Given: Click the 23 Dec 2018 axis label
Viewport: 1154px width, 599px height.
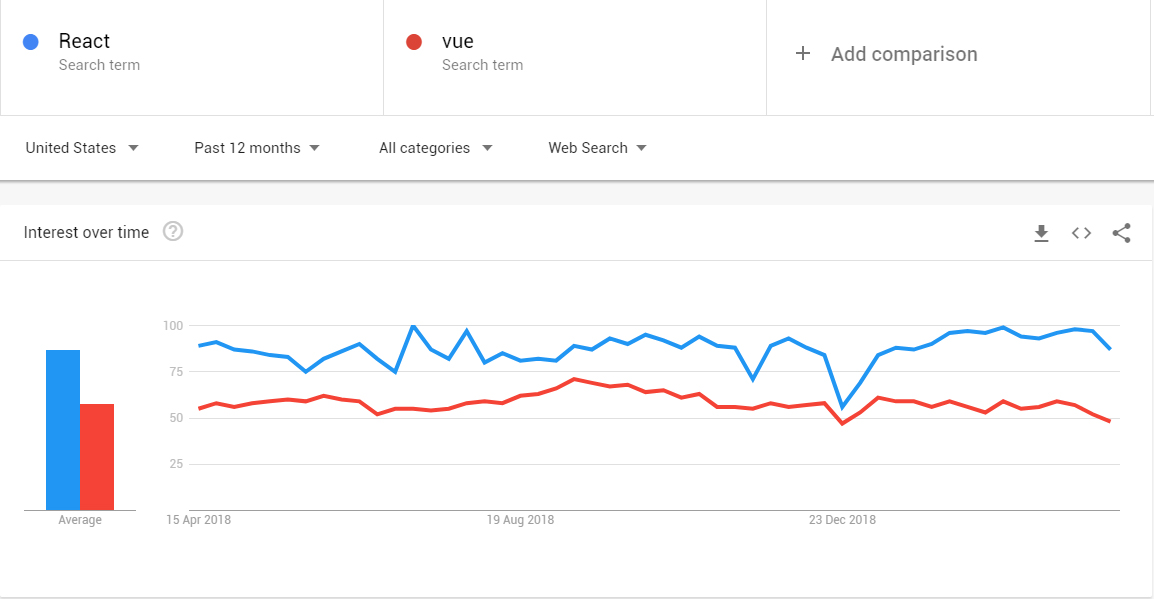Looking at the screenshot, I should pos(842,520).
